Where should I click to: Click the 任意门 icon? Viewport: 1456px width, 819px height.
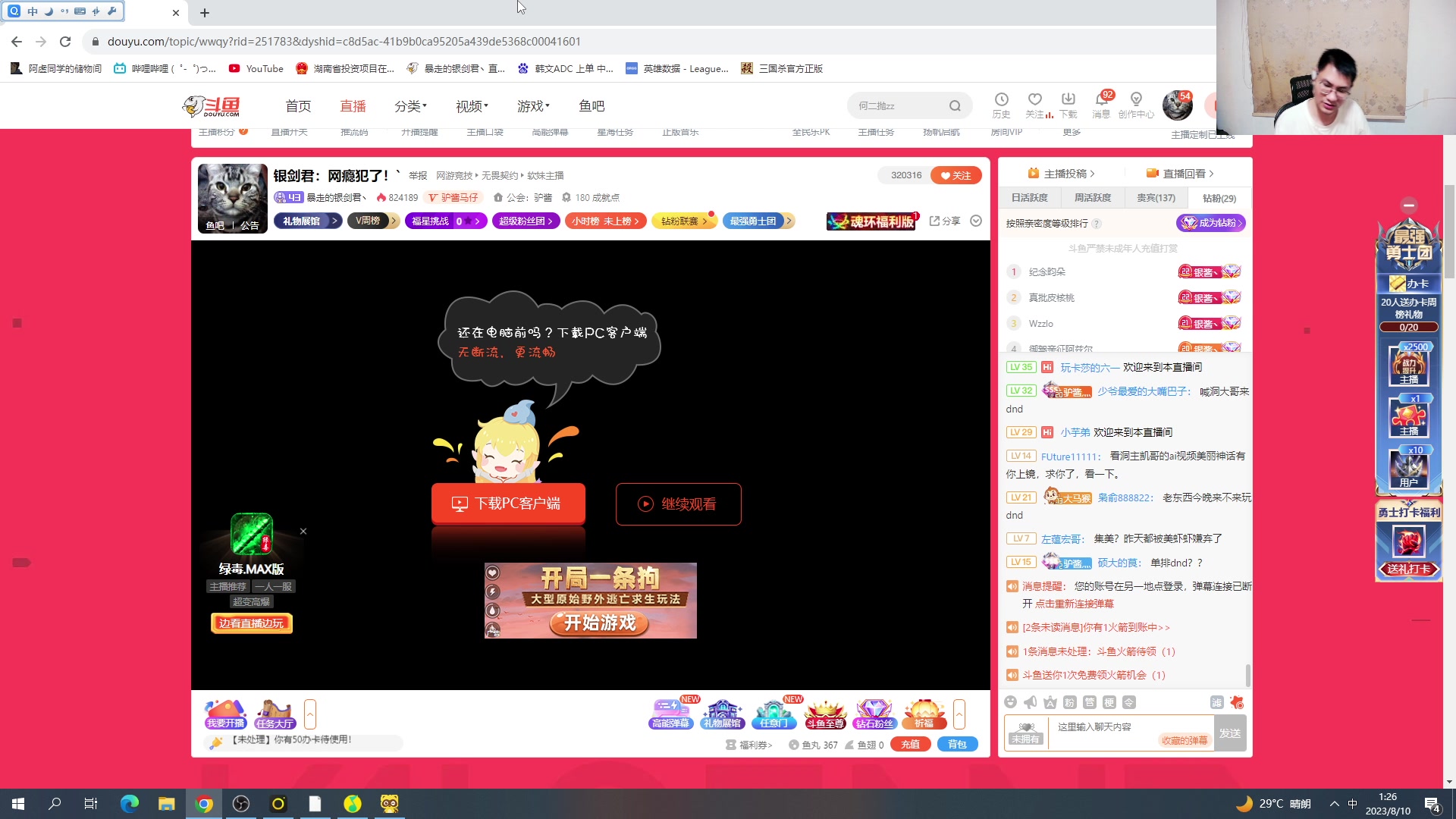coord(773,713)
